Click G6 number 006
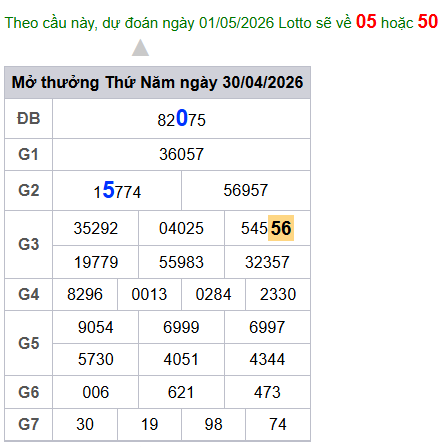This screenshot has width=441, height=447. pyautogui.click(x=96, y=392)
